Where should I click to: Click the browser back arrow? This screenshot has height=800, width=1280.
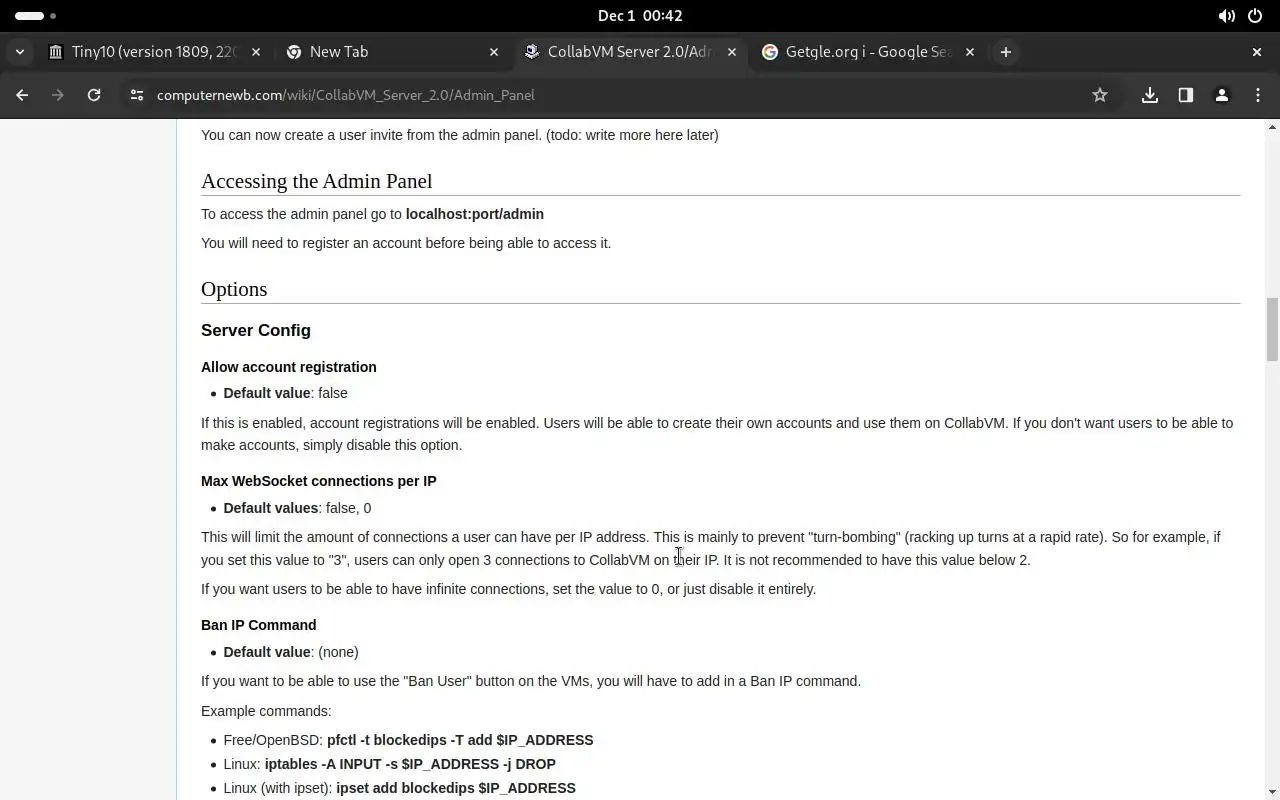22,95
